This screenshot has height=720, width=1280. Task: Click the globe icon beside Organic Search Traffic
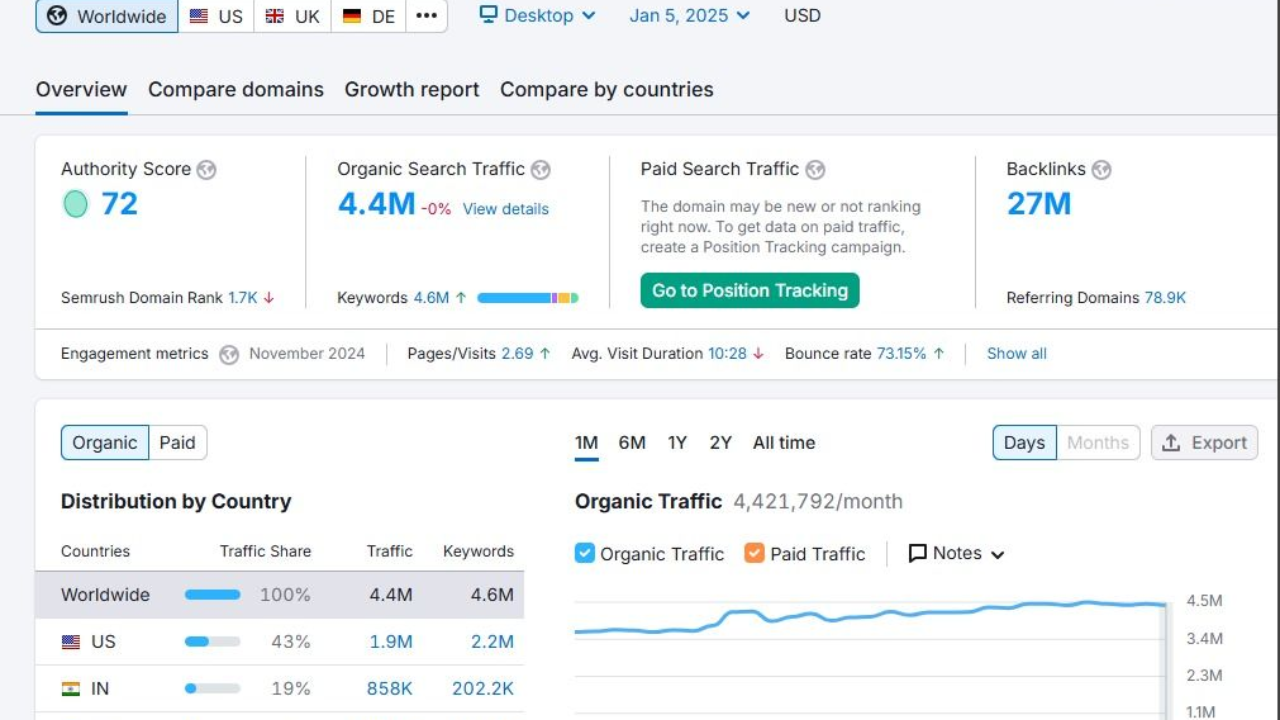(540, 170)
